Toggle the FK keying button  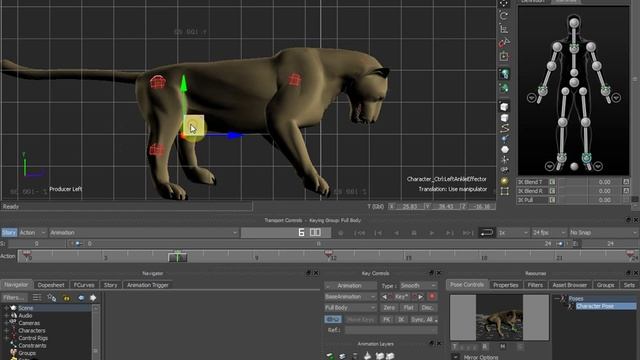point(387,320)
